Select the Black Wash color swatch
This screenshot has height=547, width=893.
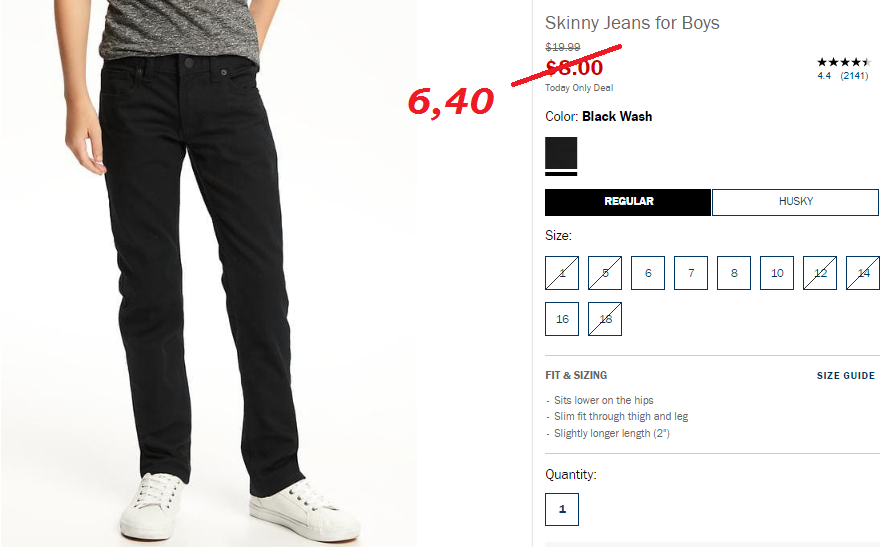pos(561,153)
